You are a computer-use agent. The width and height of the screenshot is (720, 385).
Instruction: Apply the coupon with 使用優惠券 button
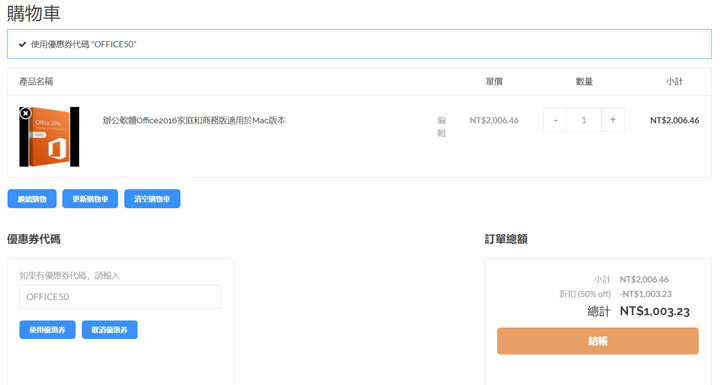pyautogui.click(x=47, y=330)
